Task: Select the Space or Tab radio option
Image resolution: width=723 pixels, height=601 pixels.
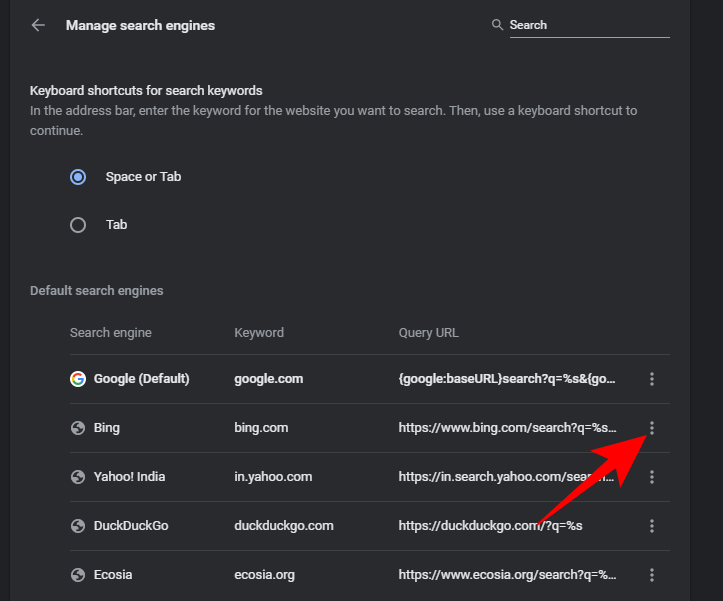Action: [x=78, y=177]
